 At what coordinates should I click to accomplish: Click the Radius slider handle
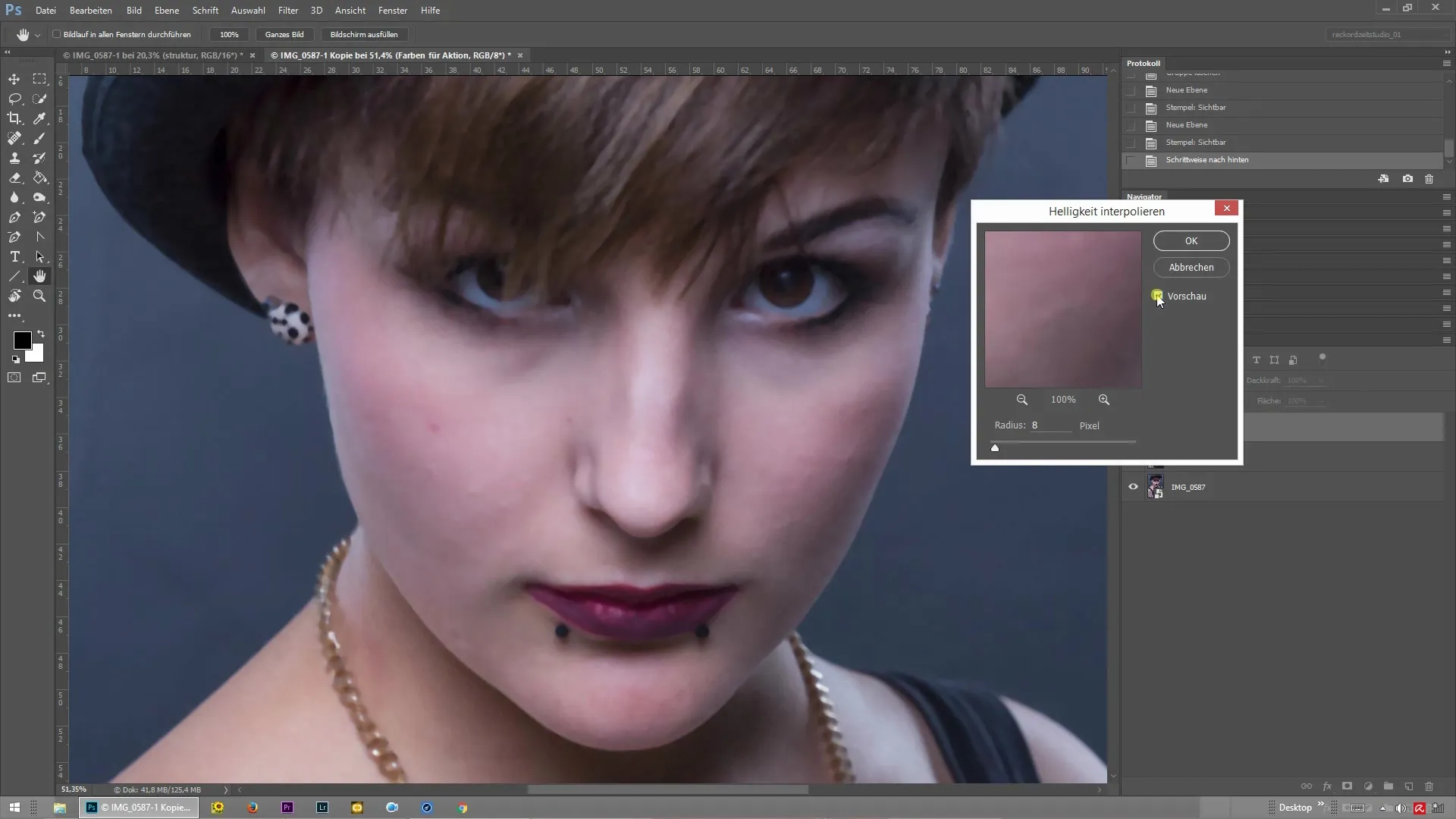[x=995, y=447]
